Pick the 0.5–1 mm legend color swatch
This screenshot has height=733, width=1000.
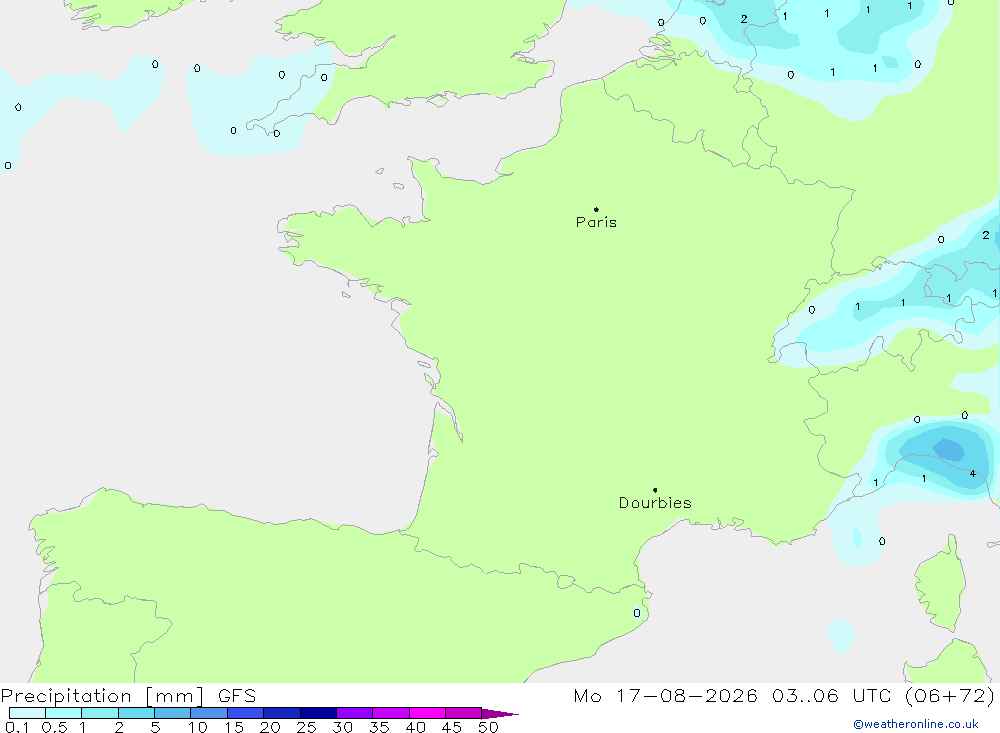coord(63,713)
